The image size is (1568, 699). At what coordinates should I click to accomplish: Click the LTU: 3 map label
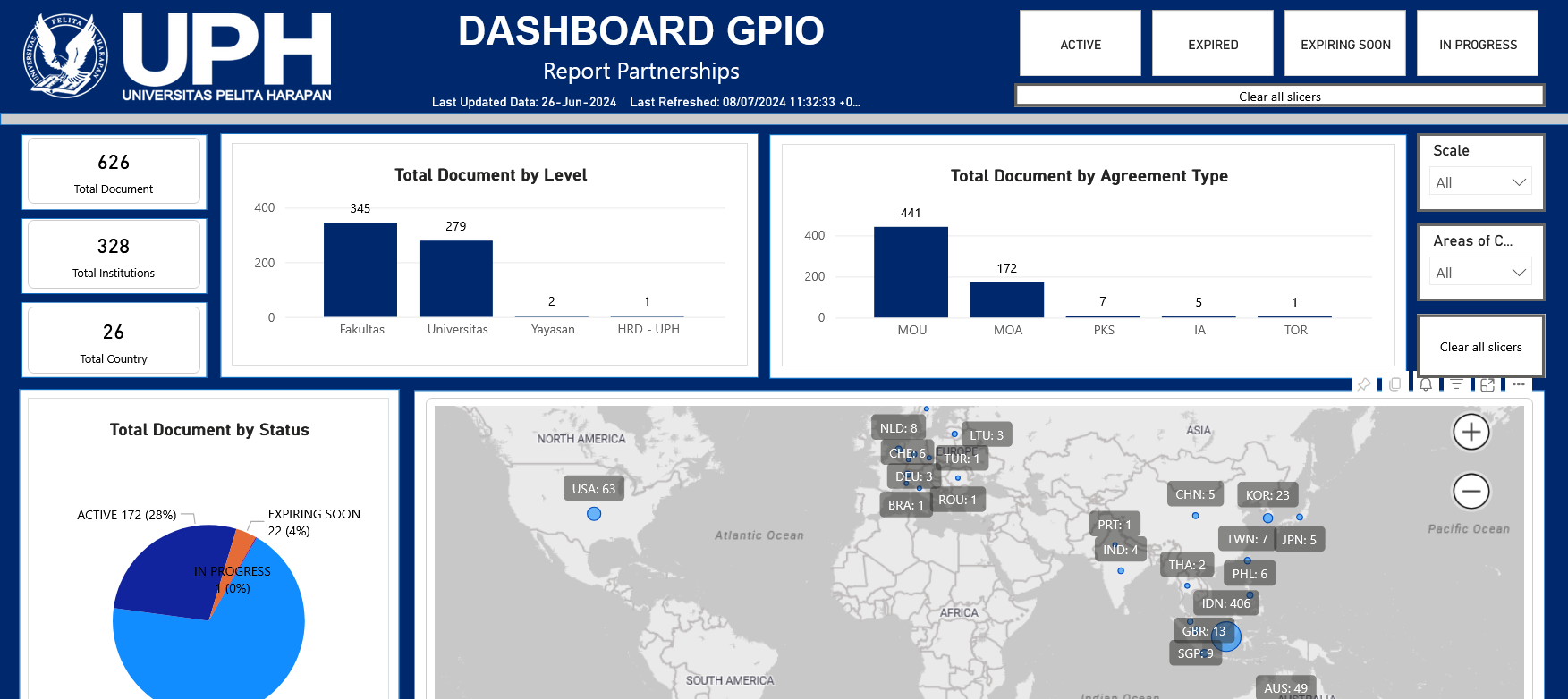pyautogui.click(x=987, y=435)
